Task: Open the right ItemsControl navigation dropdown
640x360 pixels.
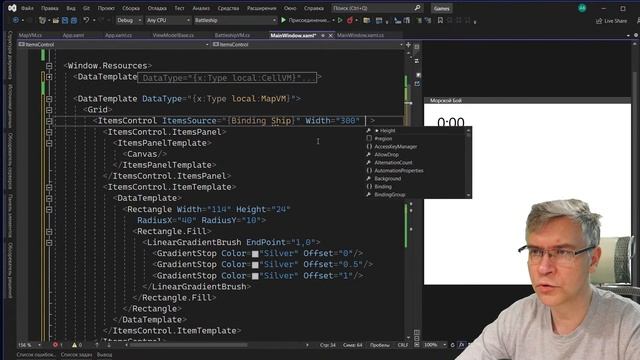Action: click(307, 44)
